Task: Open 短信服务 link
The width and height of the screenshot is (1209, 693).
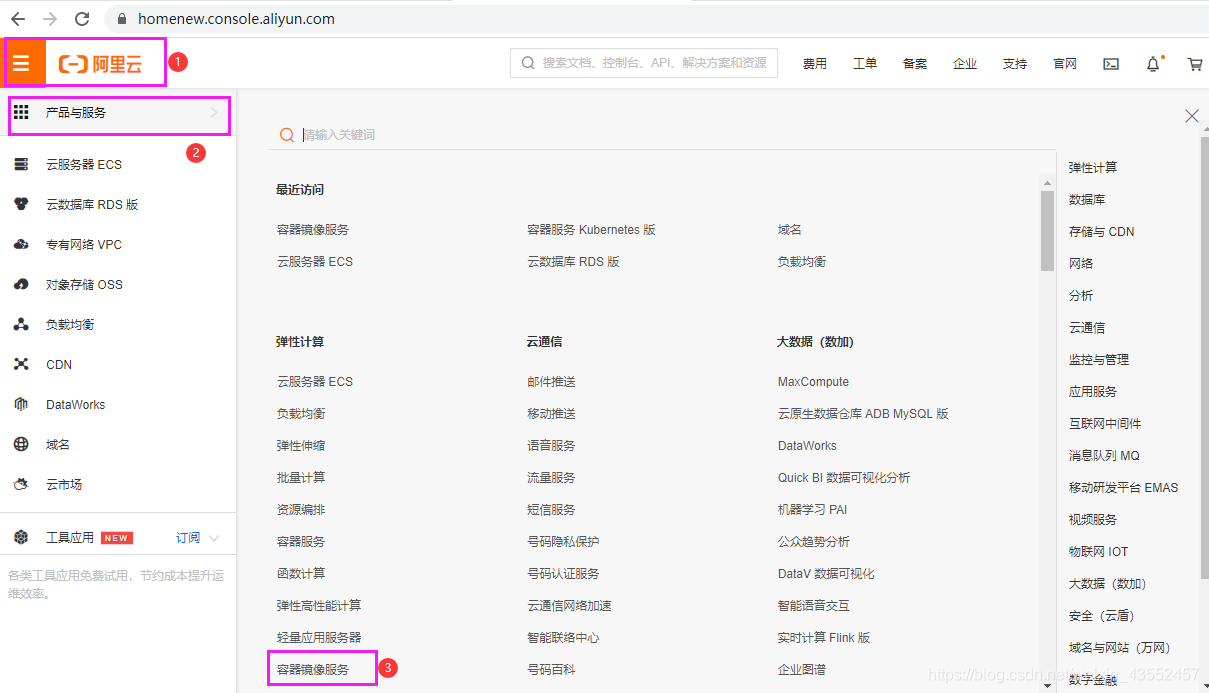Action: [x=551, y=510]
